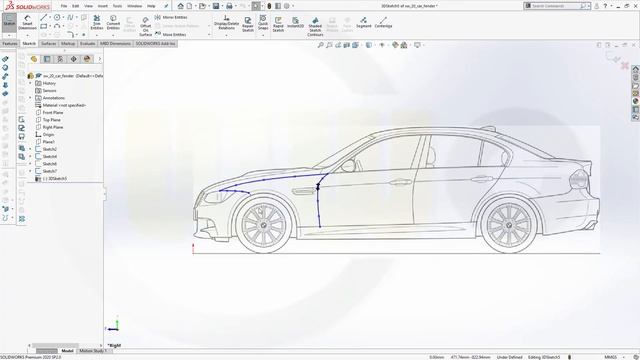Open Display/Delete Relations tool
The height and width of the screenshot is (360, 640).
(227, 23)
